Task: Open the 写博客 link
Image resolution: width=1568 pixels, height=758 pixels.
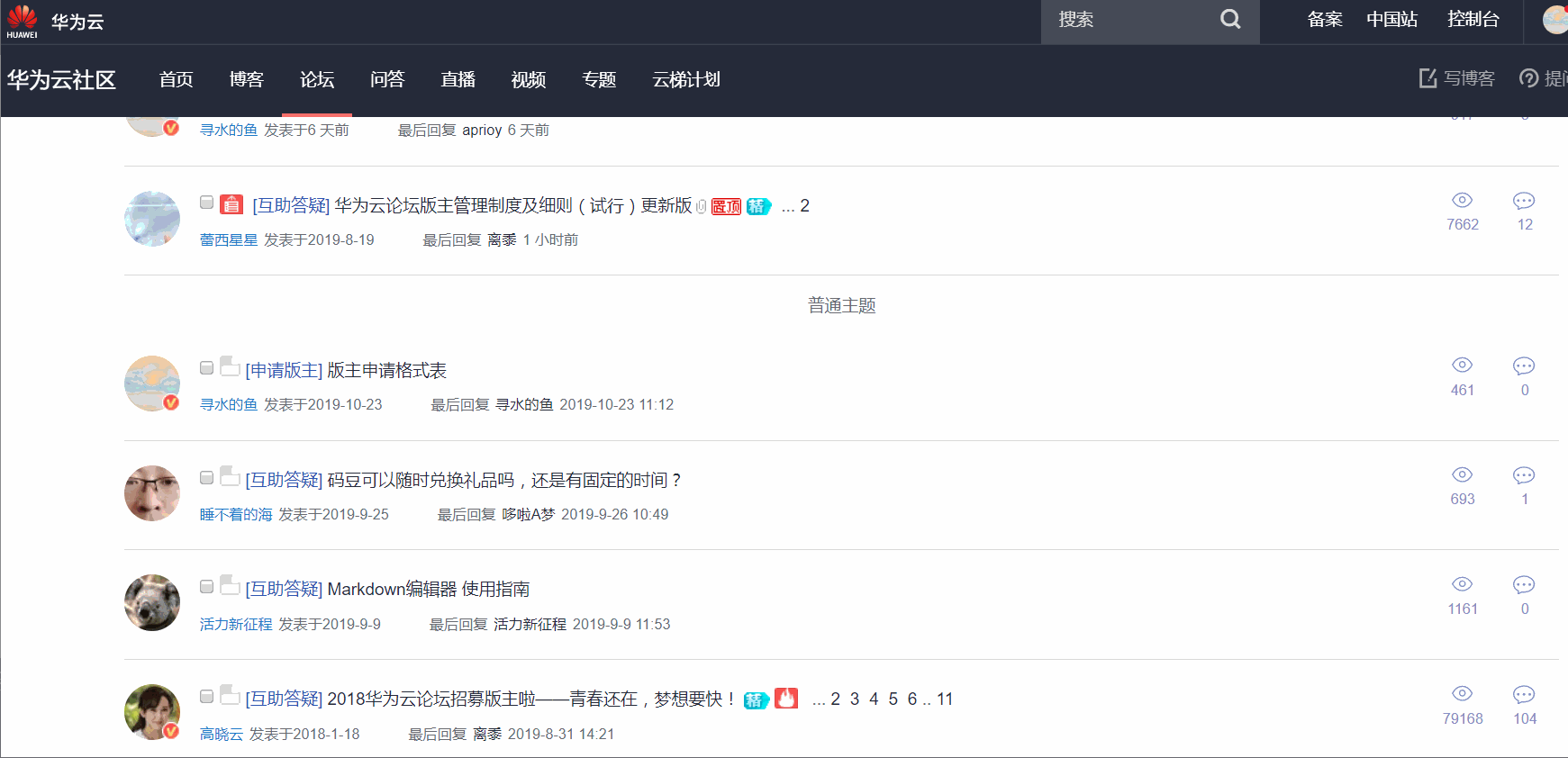Action: 1469,78
